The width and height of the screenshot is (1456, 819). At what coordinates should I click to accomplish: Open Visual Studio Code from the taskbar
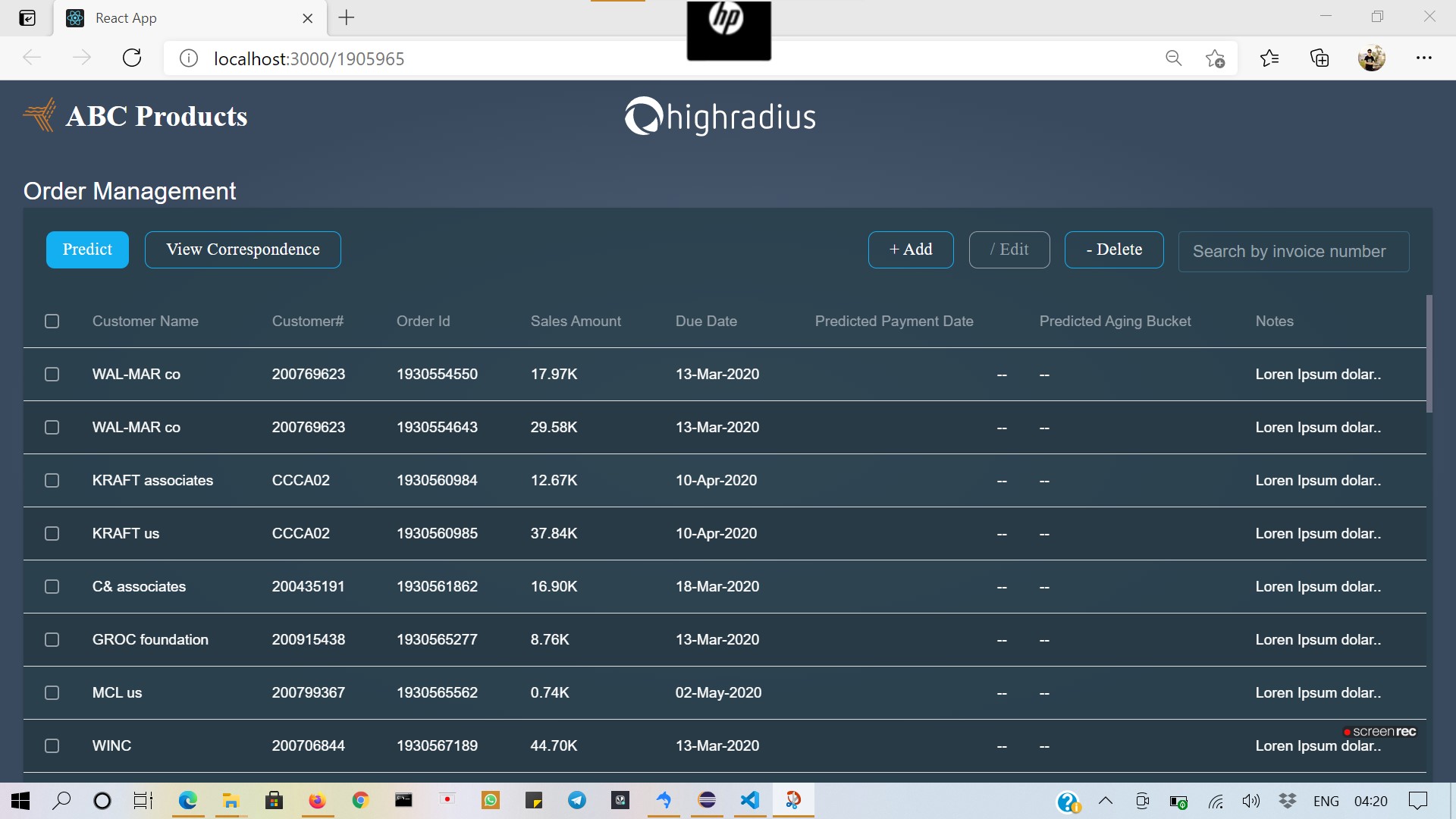749,800
